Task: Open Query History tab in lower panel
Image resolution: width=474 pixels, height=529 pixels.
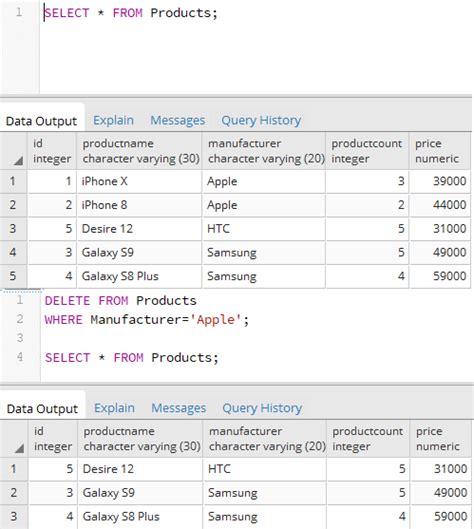Action: click(262, 408)
